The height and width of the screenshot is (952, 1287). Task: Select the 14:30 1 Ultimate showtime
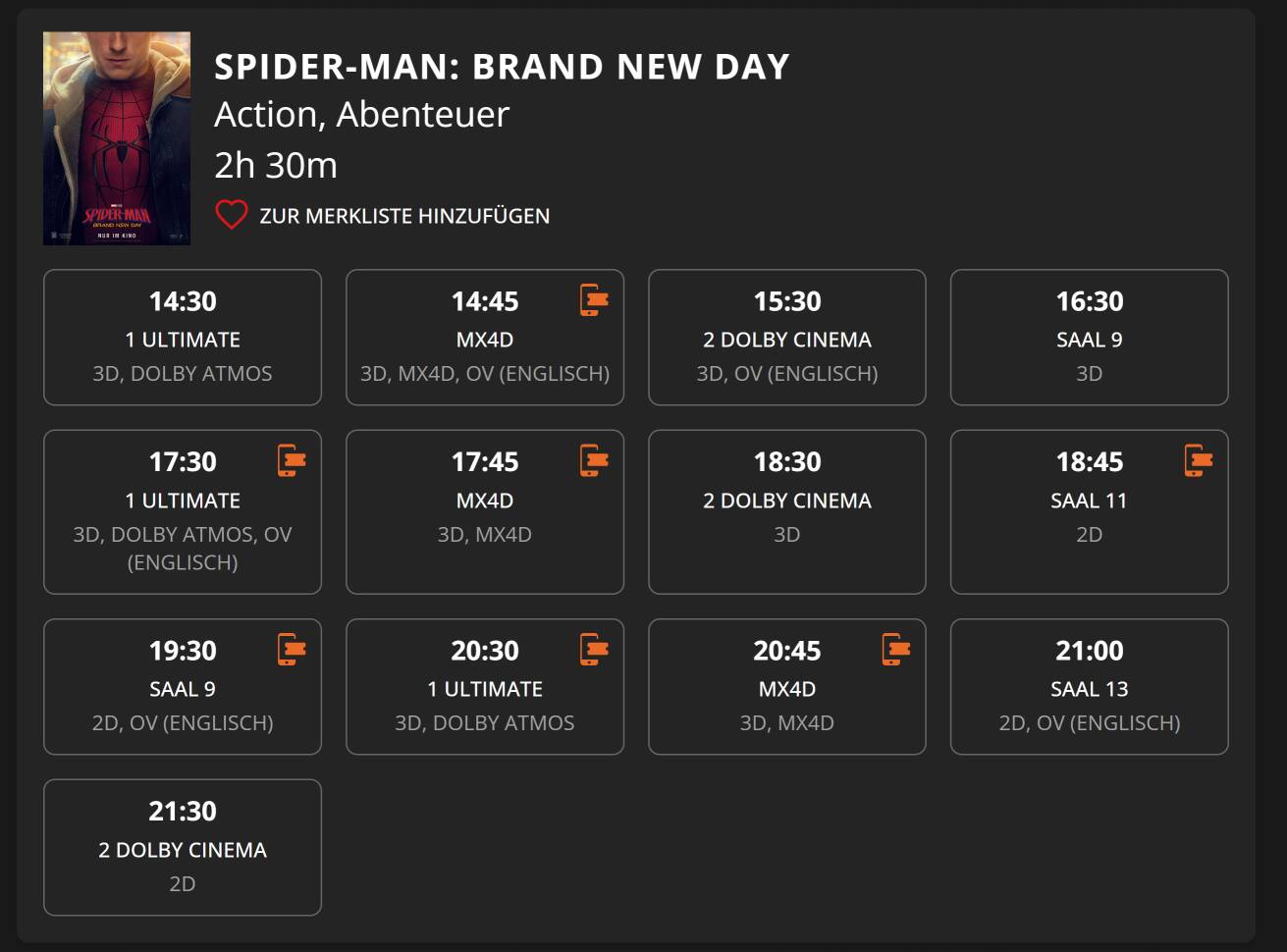pos(183,337)
